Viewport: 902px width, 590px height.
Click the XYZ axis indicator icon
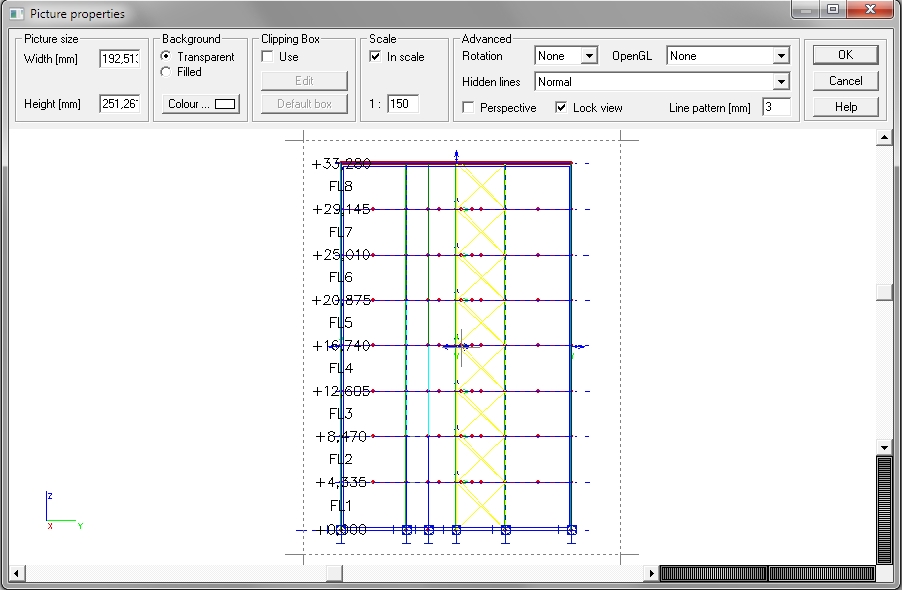(60, 509)
